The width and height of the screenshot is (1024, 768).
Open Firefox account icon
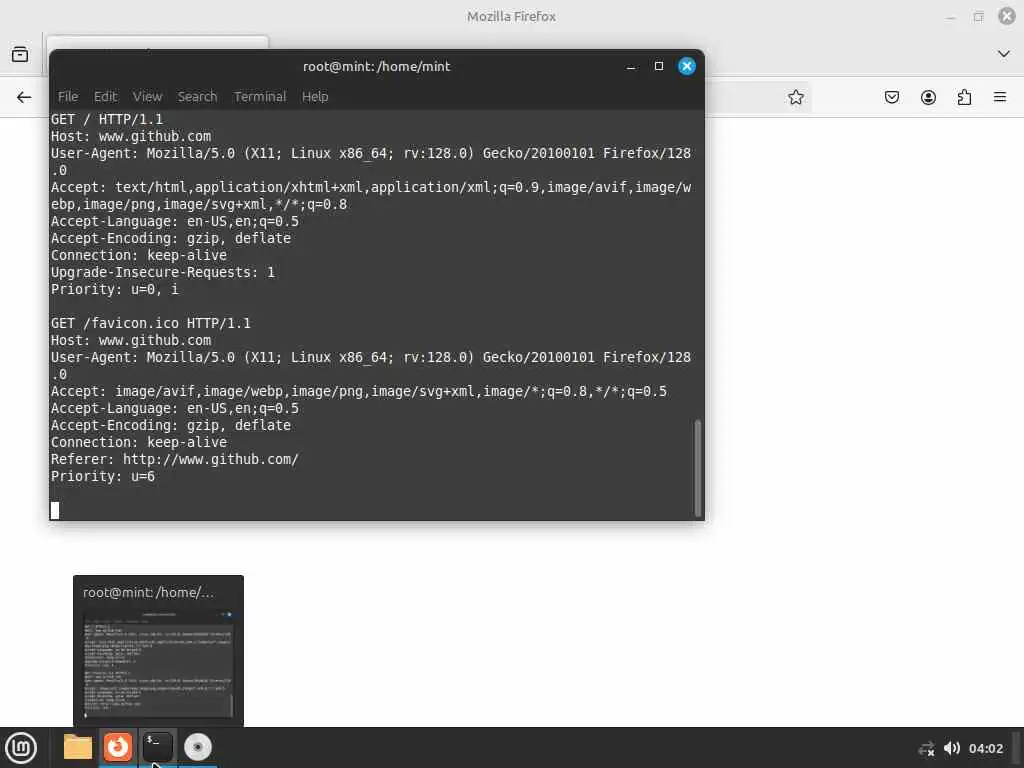[x=928, y=97]
